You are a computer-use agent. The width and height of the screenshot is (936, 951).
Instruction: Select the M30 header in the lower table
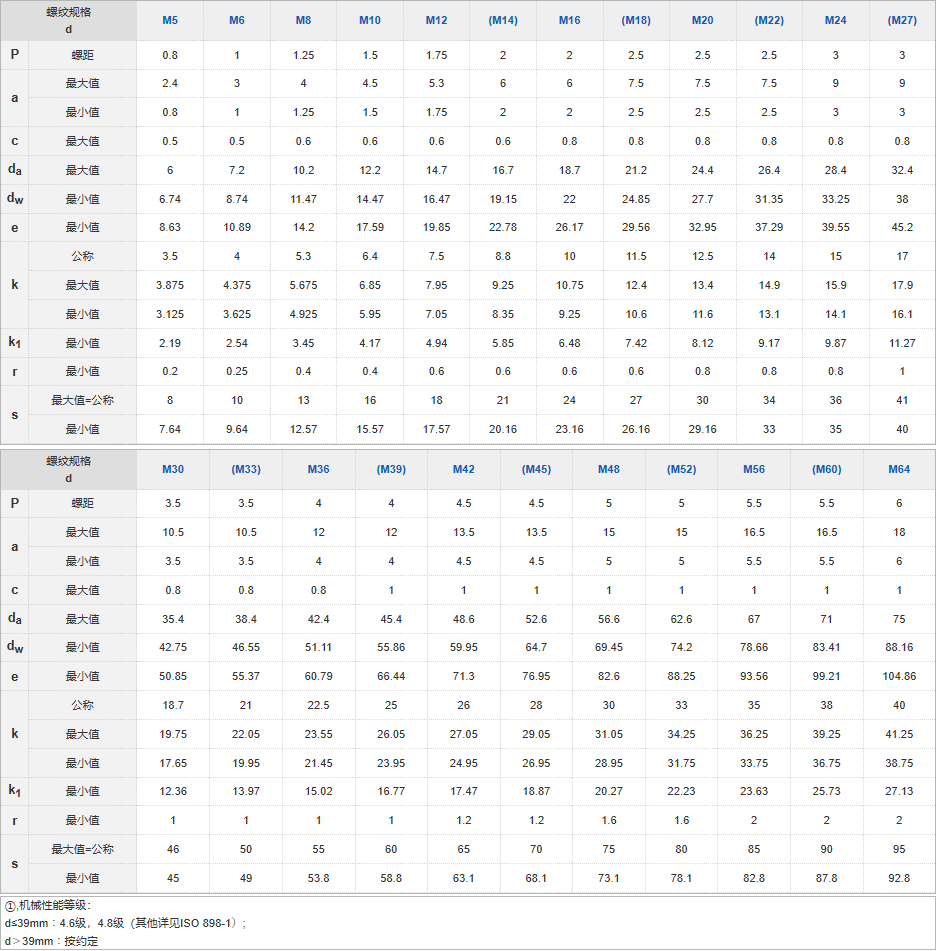[173, 470]
